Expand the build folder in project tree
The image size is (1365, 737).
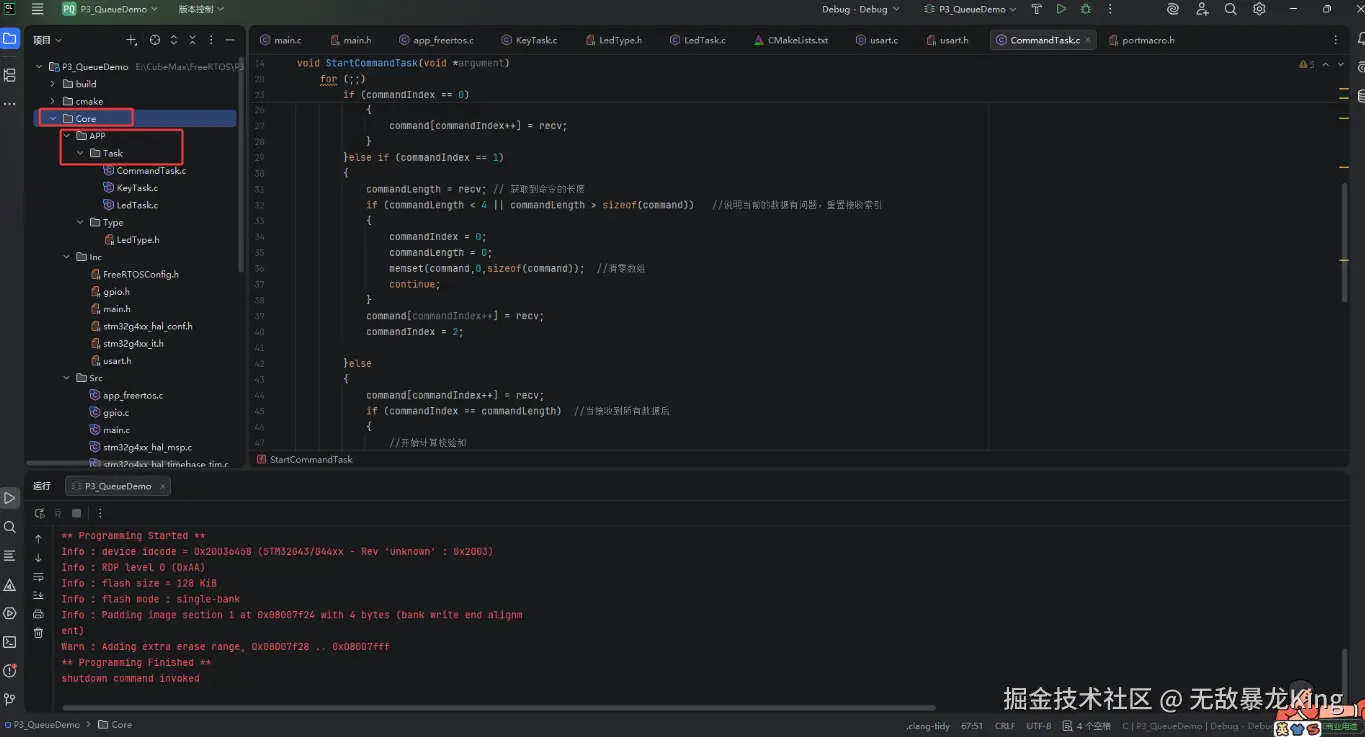[x=54, y=84]
